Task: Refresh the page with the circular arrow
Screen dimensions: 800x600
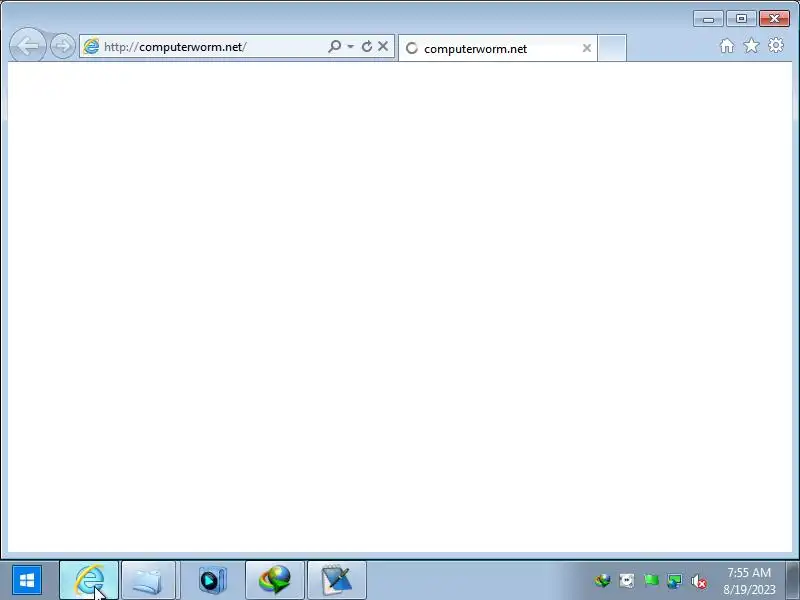Action: click(x=366, y=46)
